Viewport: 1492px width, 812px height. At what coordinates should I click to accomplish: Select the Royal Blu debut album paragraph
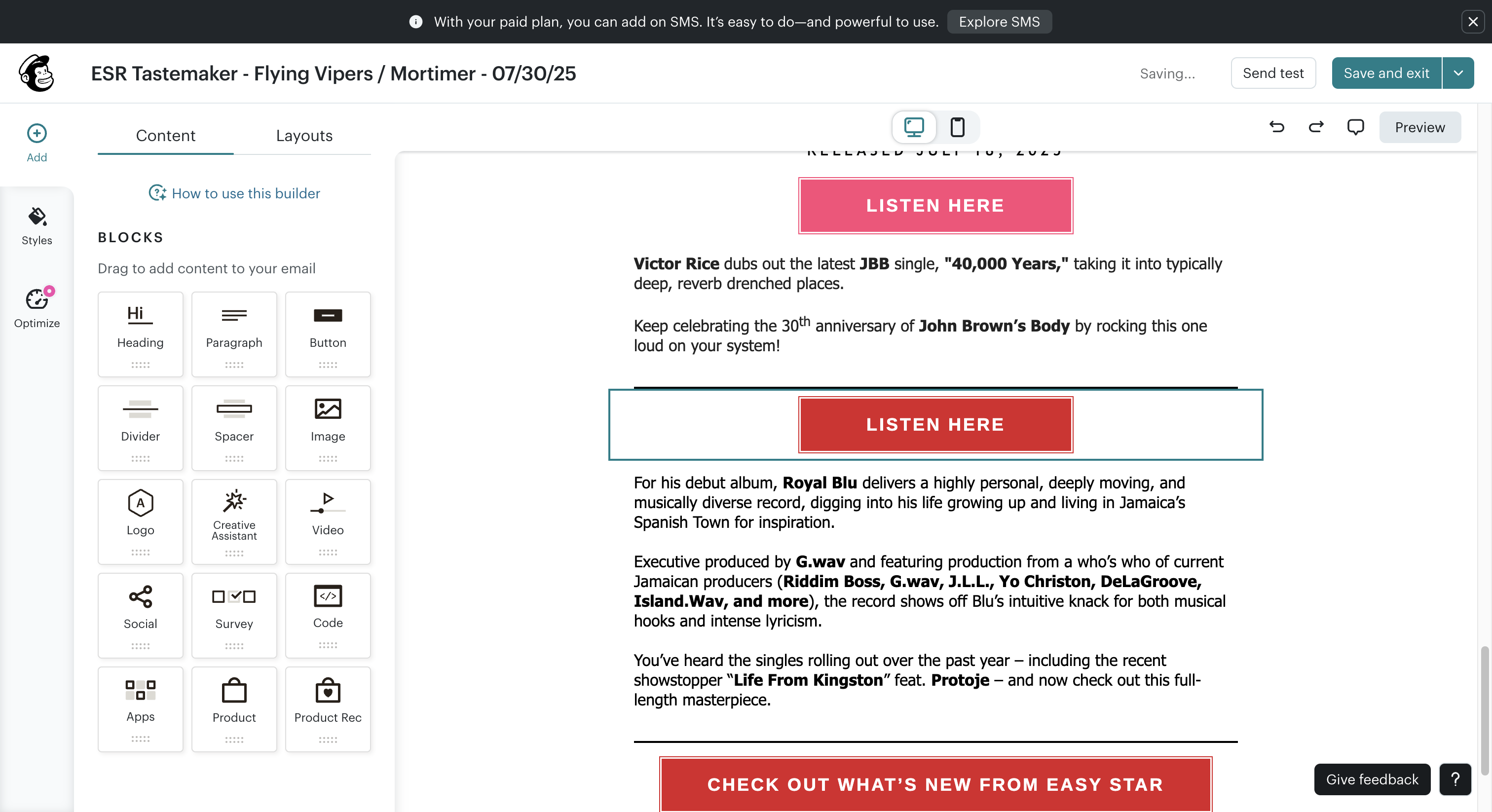click(909, 502)
